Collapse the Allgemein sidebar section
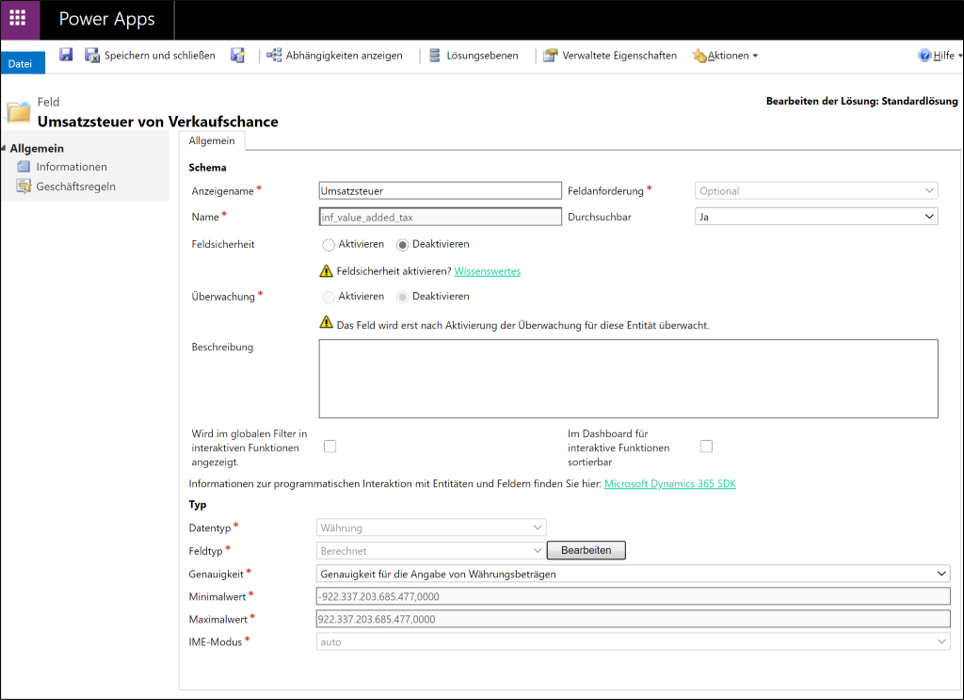The image size is (964, 700). point(4,148)
